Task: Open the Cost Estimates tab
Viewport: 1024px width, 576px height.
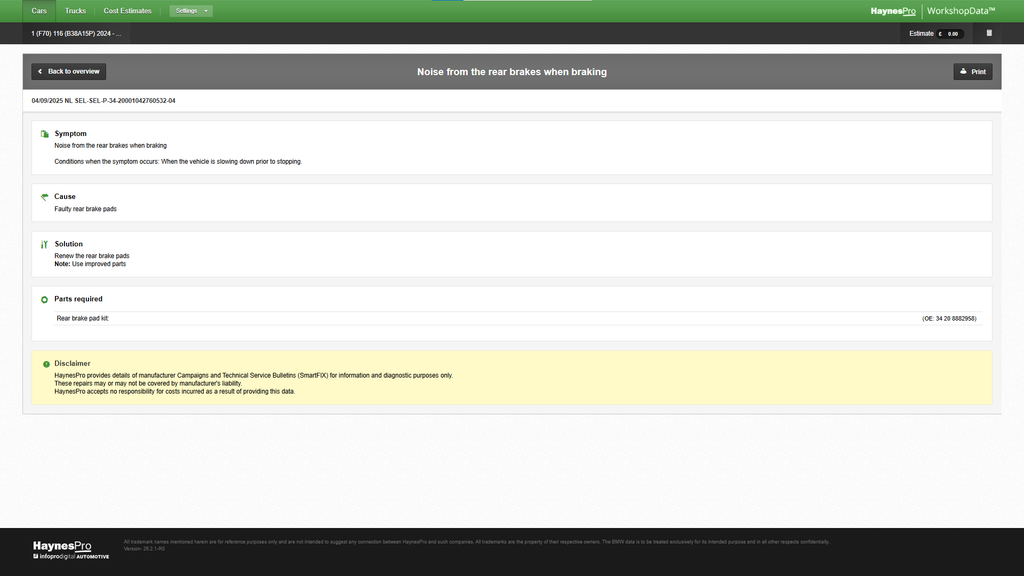Action: pyautogui.click(x=127, y=11)
